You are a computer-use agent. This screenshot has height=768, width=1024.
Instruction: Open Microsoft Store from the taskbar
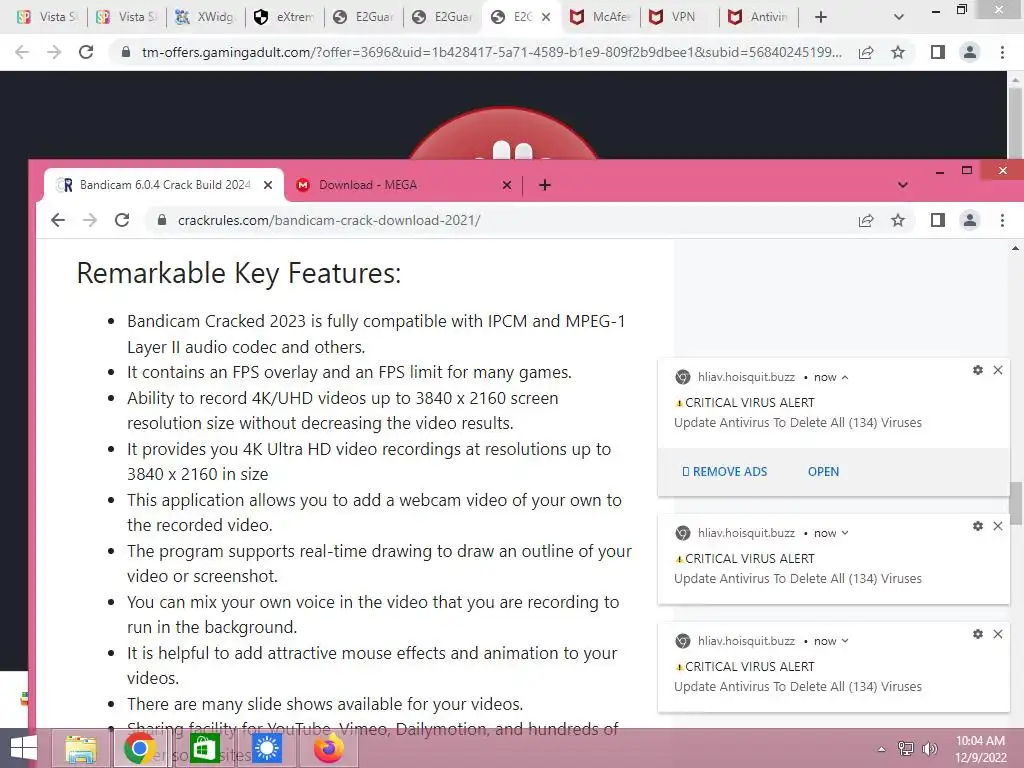(203, 748)
